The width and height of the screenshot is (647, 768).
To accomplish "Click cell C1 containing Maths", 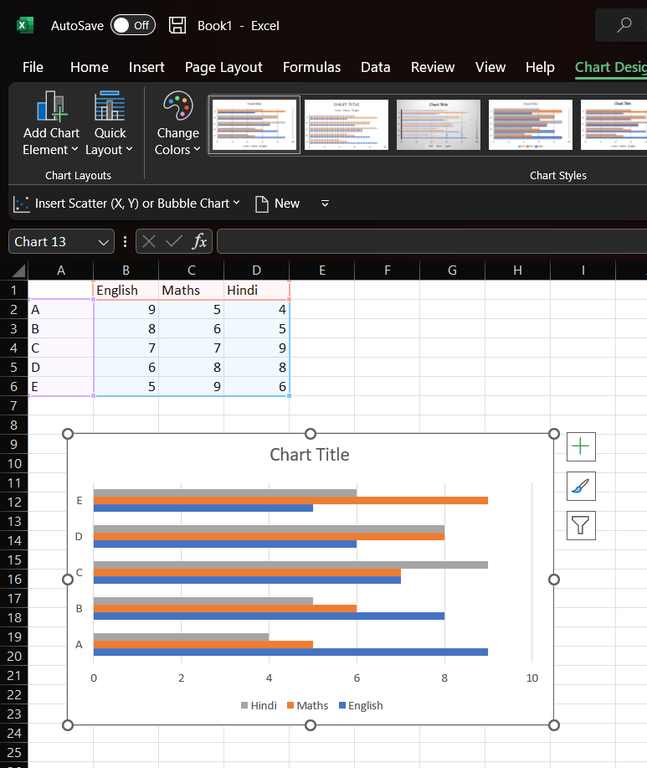I will (191, 290).
